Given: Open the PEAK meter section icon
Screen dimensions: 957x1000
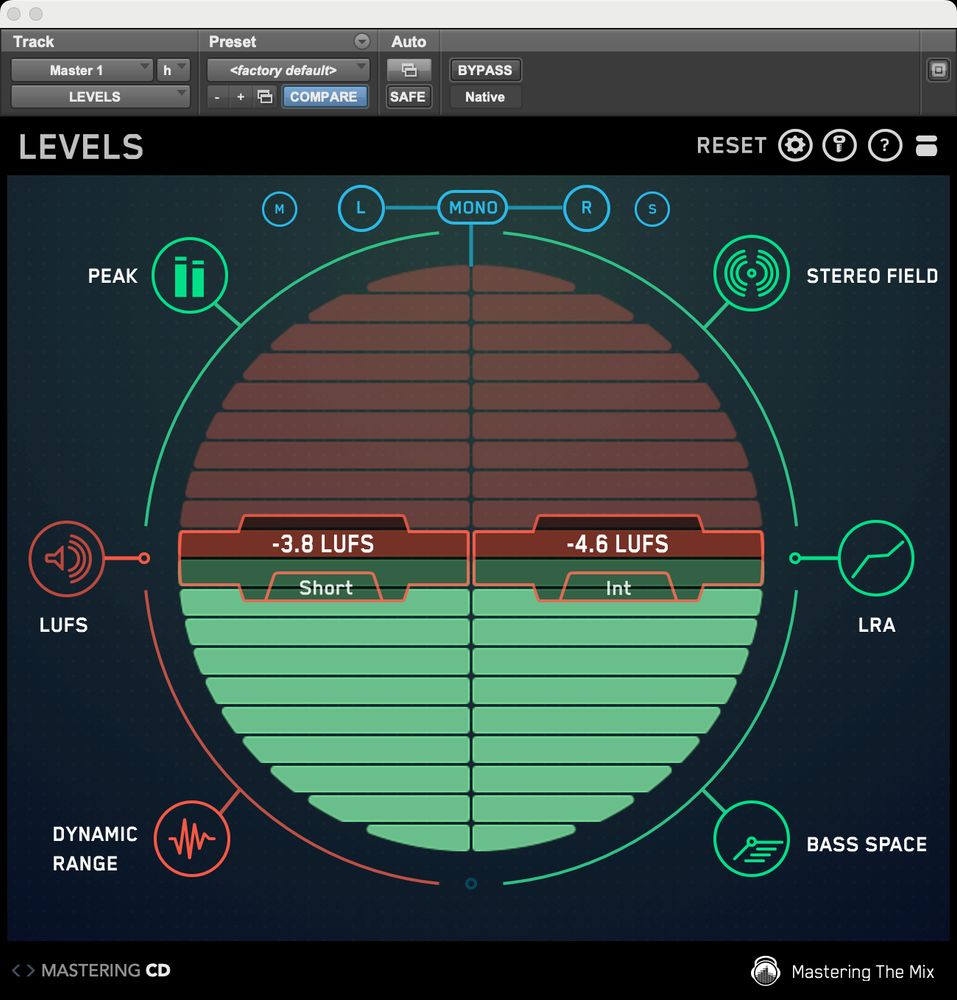Looking at the screenshot, I should point(189,276).
